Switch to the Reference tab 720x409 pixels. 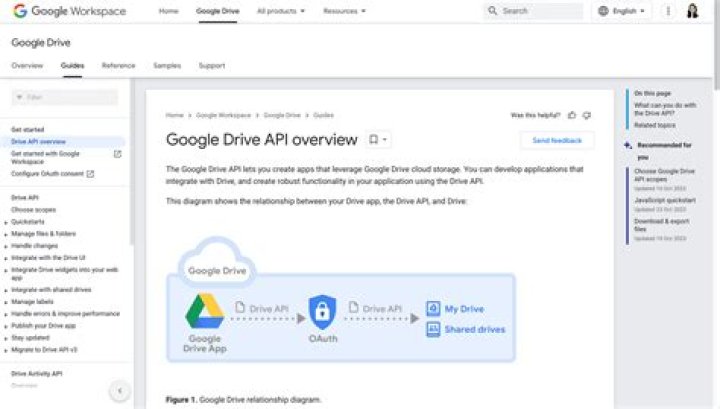(x=118, y=66)
